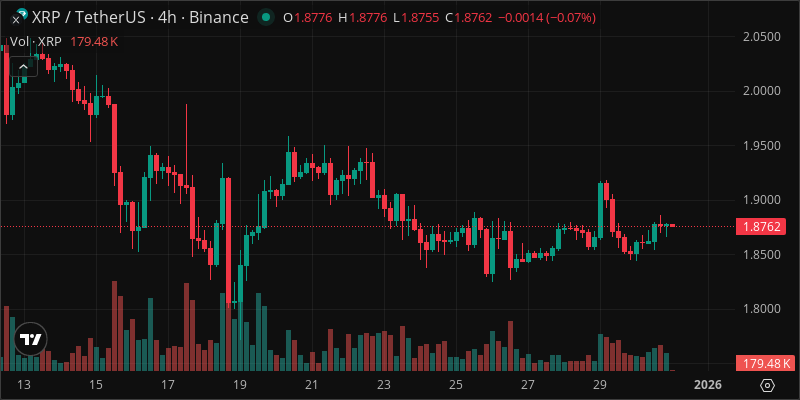Click the 1.9500 price axis label
Image resolution: width=800 pixels, height=400 pixels.
point(762,145)
